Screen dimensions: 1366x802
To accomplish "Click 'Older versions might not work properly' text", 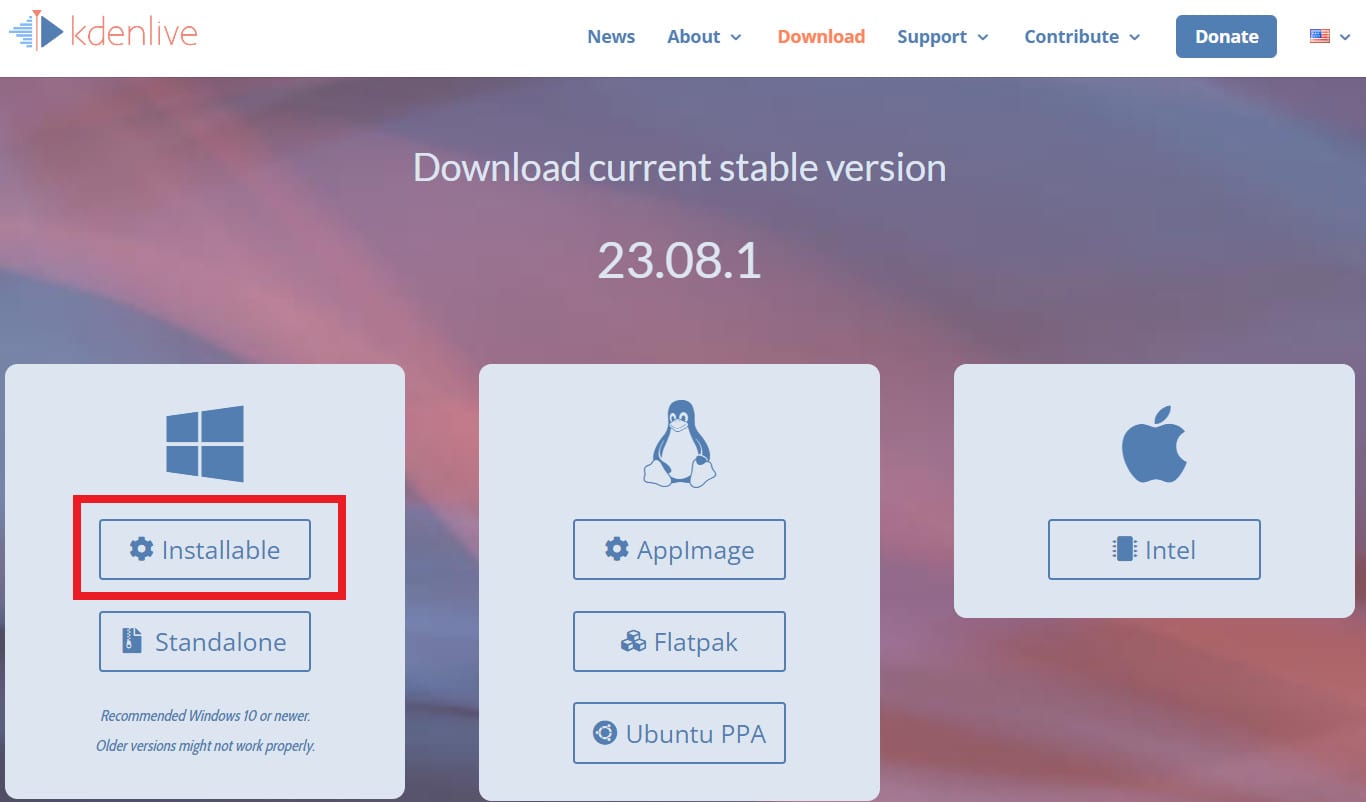I will (205, 746).
